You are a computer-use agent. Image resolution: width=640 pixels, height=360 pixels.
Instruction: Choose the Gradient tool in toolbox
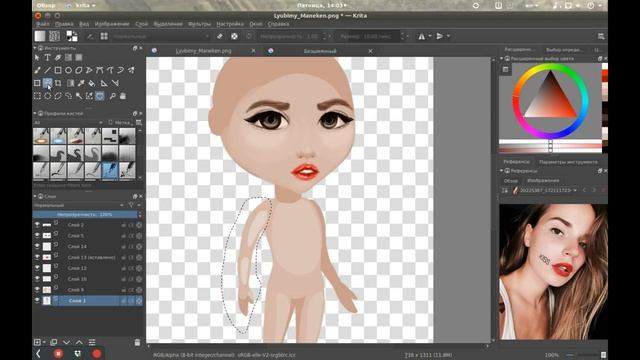click(71, 83)
